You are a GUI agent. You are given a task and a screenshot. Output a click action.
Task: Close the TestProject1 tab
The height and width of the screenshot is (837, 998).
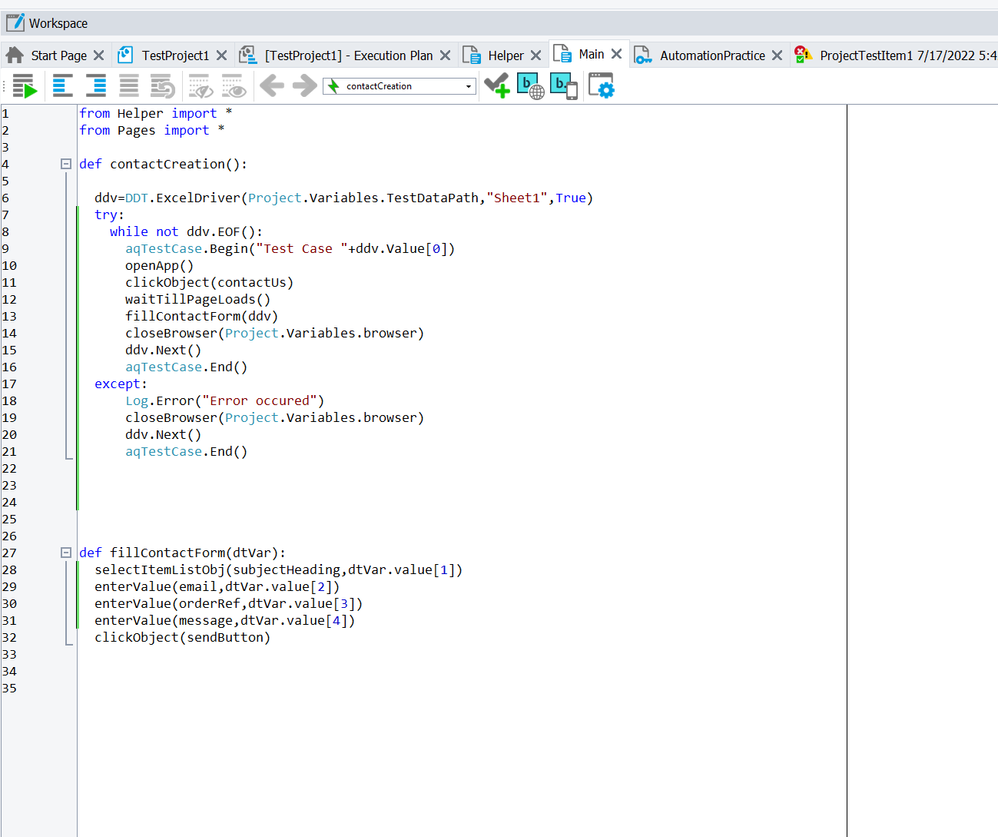coord(222,56)
